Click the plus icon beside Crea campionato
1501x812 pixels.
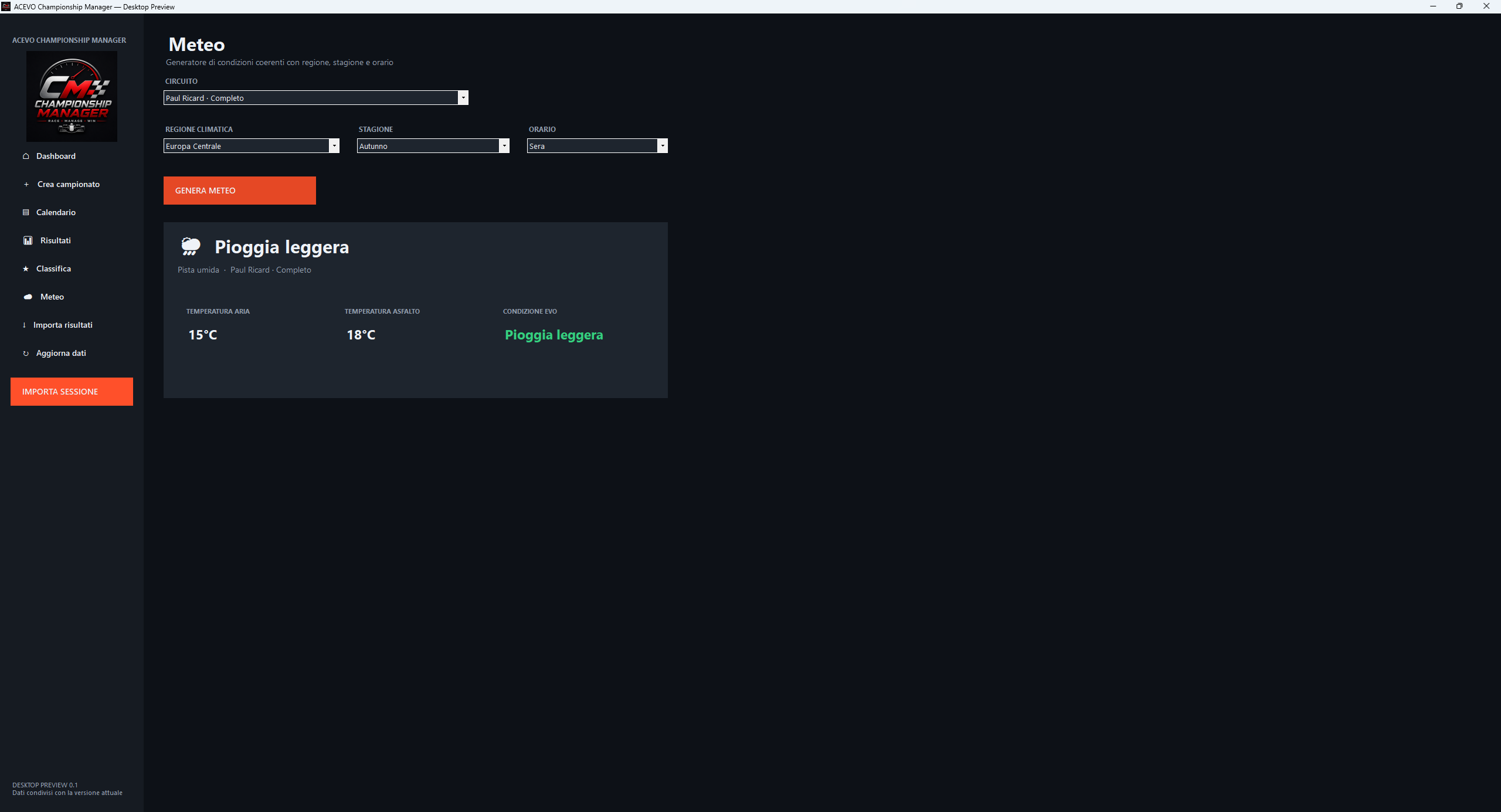26,184
